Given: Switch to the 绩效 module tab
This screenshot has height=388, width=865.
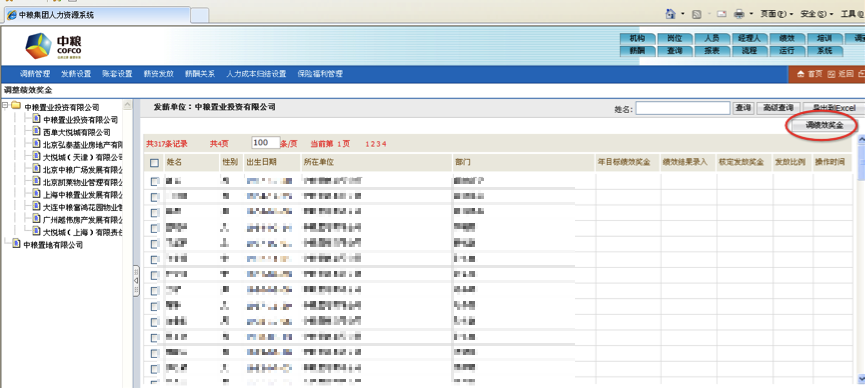Looking at the screenshot, I should coord(787,39).
